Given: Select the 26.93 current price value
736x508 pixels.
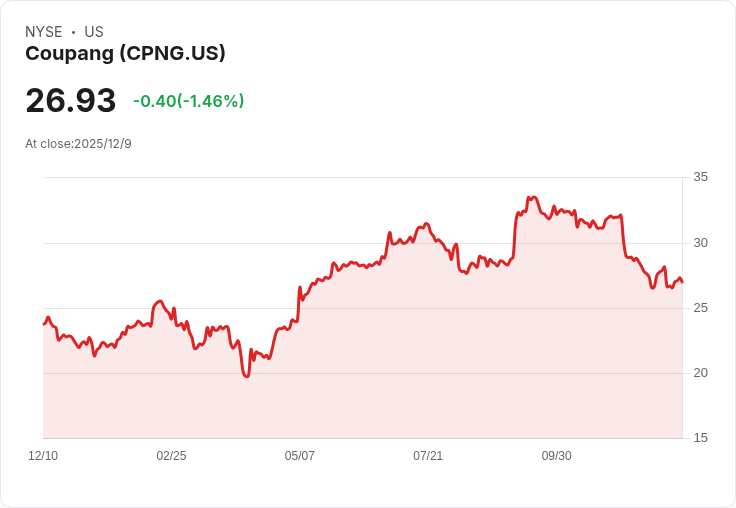Looking at the screenshot, I should coord(70,100).
